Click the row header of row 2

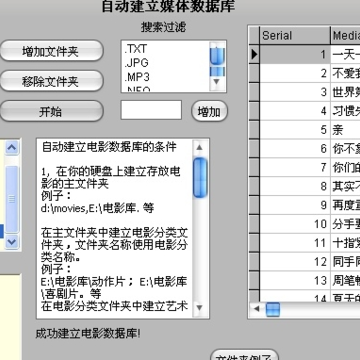(254, 73)
